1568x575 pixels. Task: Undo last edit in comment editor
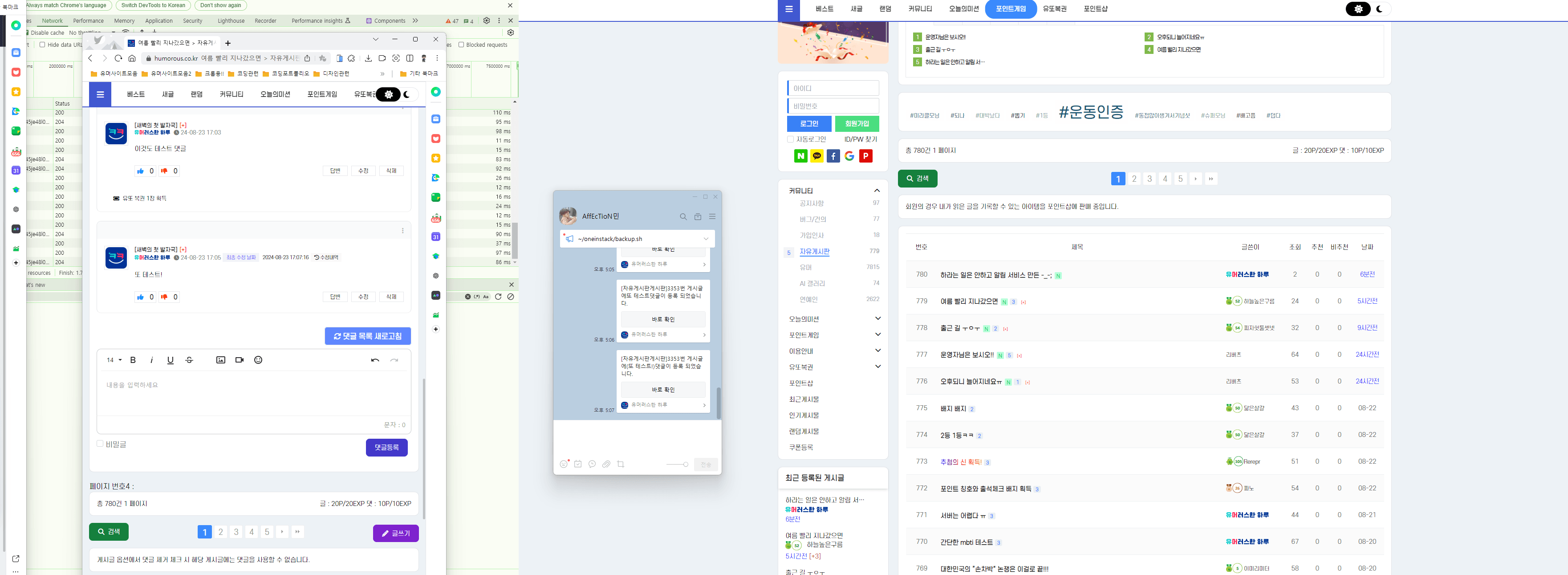(x=375, y=360)
